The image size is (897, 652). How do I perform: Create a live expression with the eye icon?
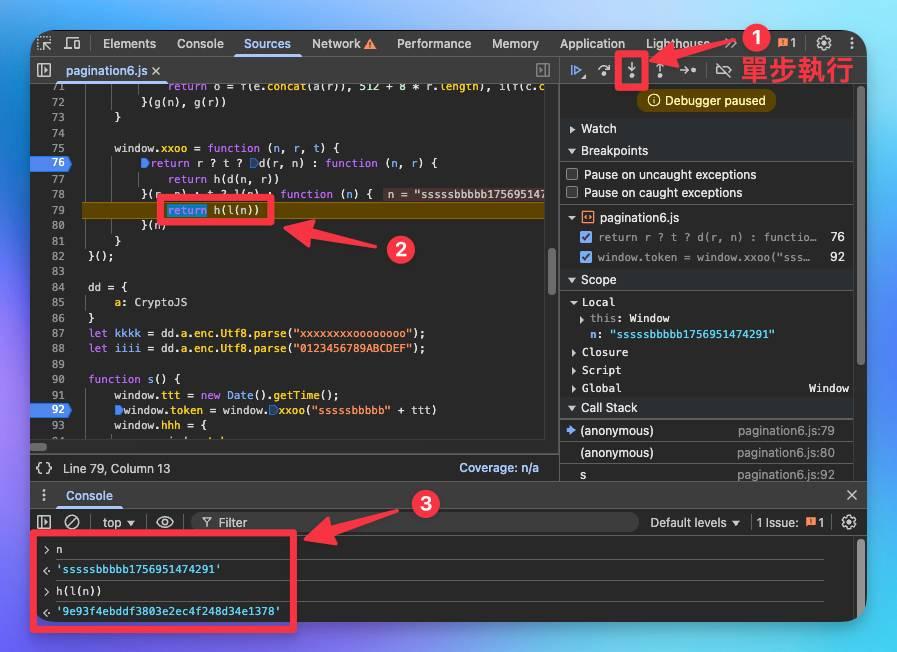[165, 522]
